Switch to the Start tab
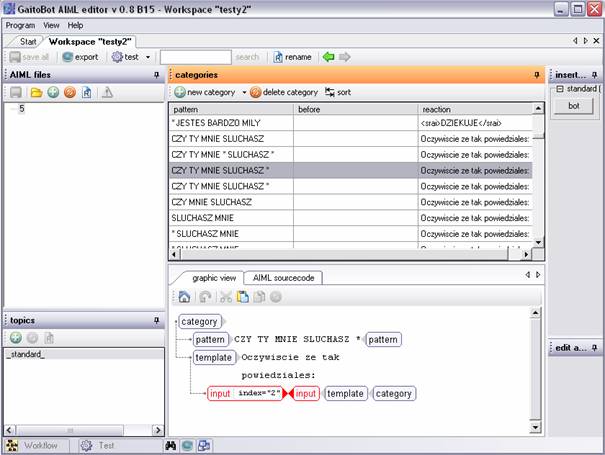The image size is (605, 455). coord(28,41)
